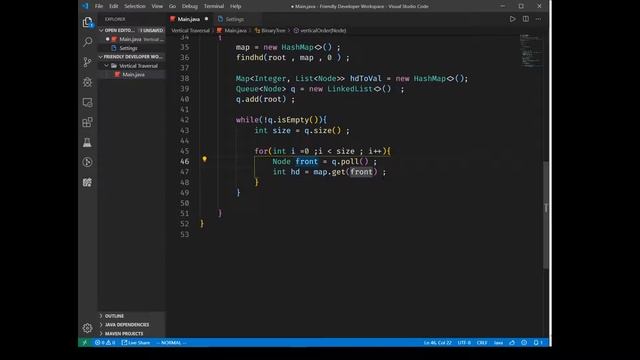The image size is (640, 360).
Task: Open the Help menu
Action: [x=236, y=6]
